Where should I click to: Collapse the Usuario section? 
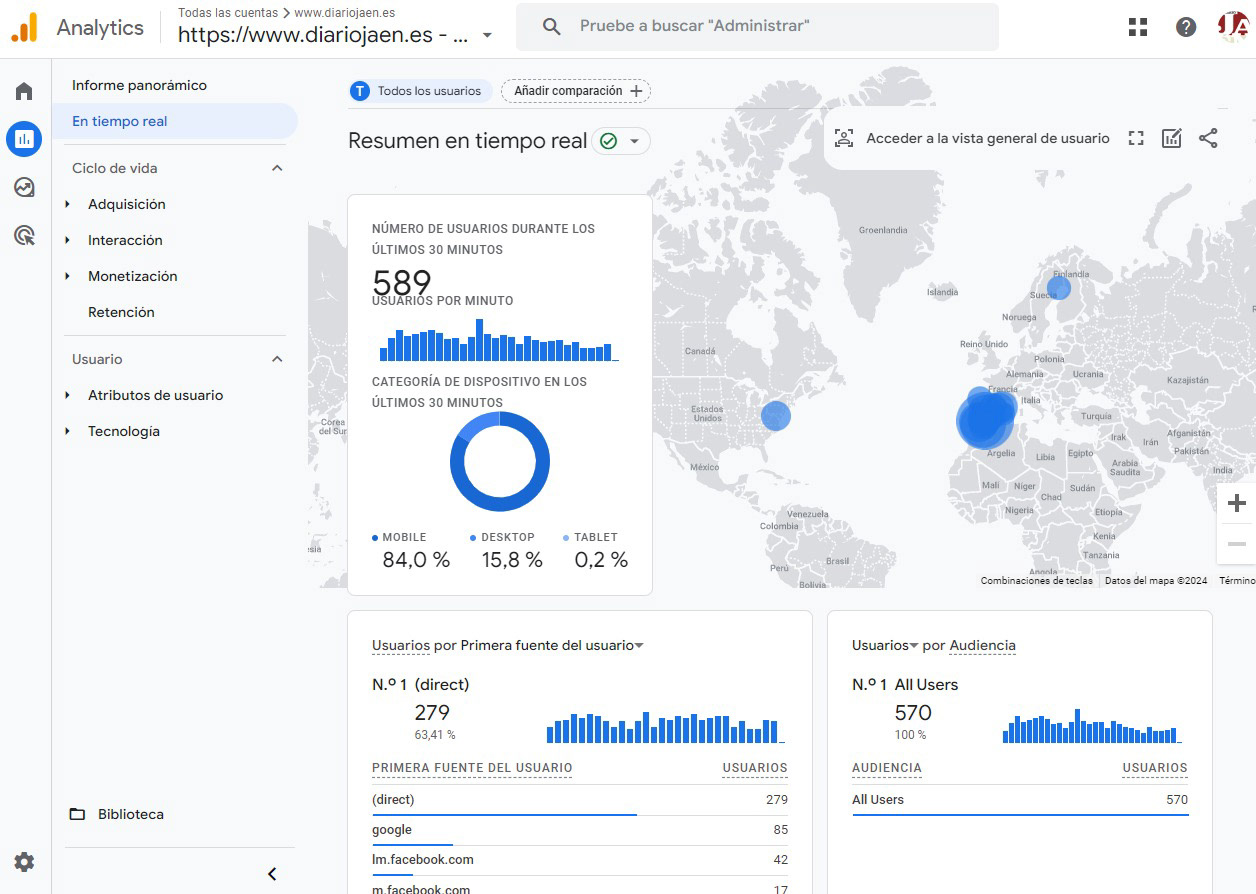pyautogui.click(x=277, y=359)
